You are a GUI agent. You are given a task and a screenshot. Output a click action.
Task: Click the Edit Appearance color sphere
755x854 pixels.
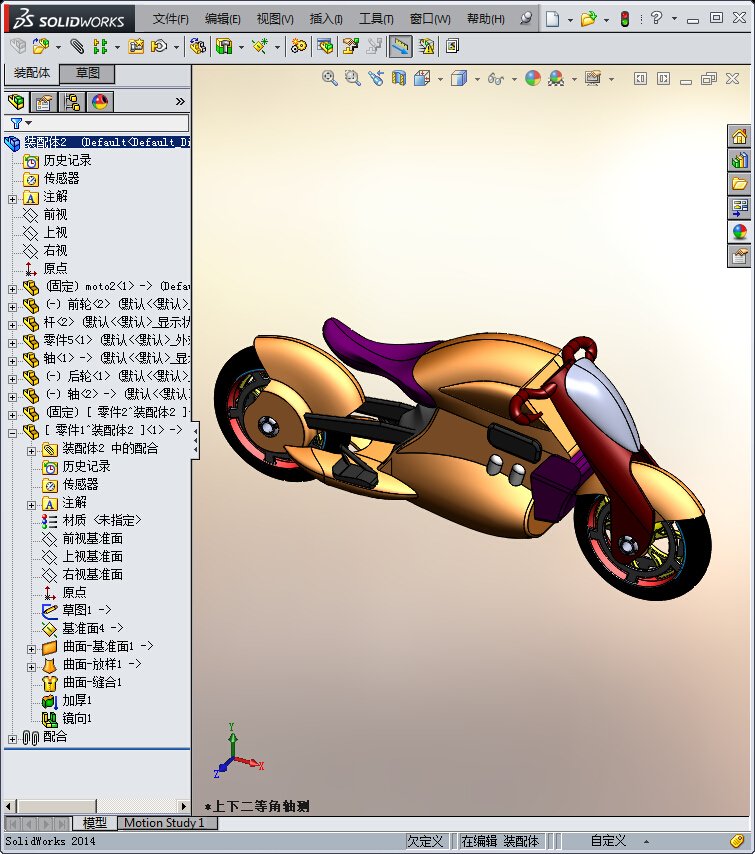point(533,78)
